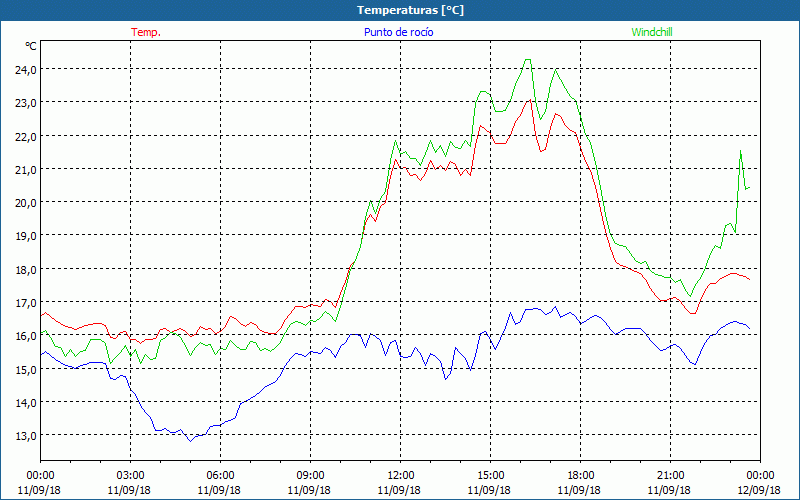Click the 13,0 y-axis value
The height and width of the screenshot is (500, 800).
(x=26, y=436)
